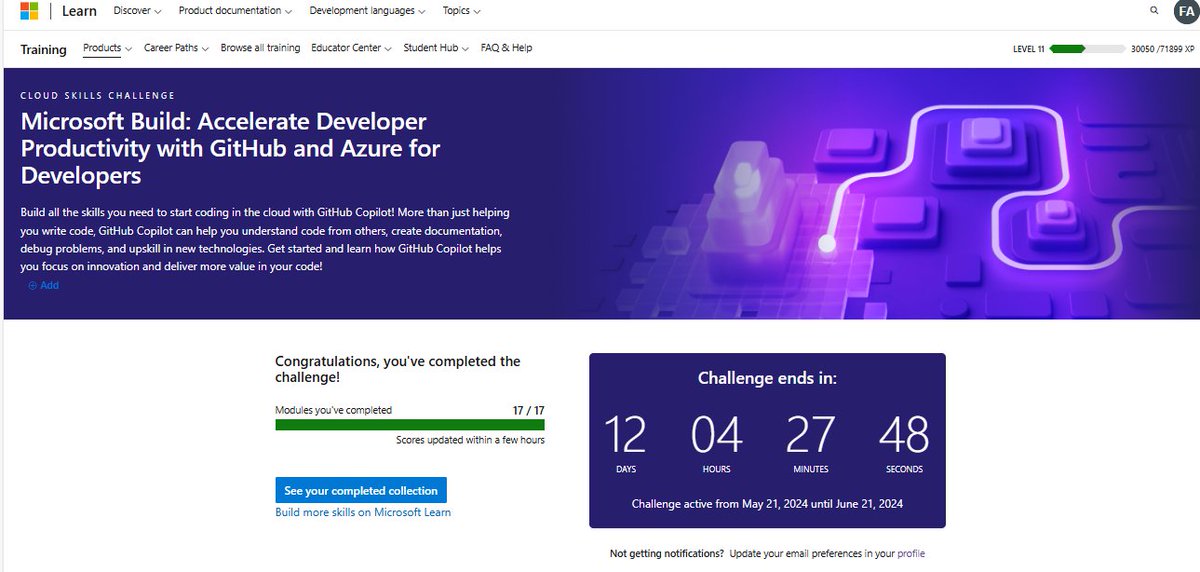Expand the Topics dropdown
This screenshot has width=1200, height=572.
click(x=461, y=11)
